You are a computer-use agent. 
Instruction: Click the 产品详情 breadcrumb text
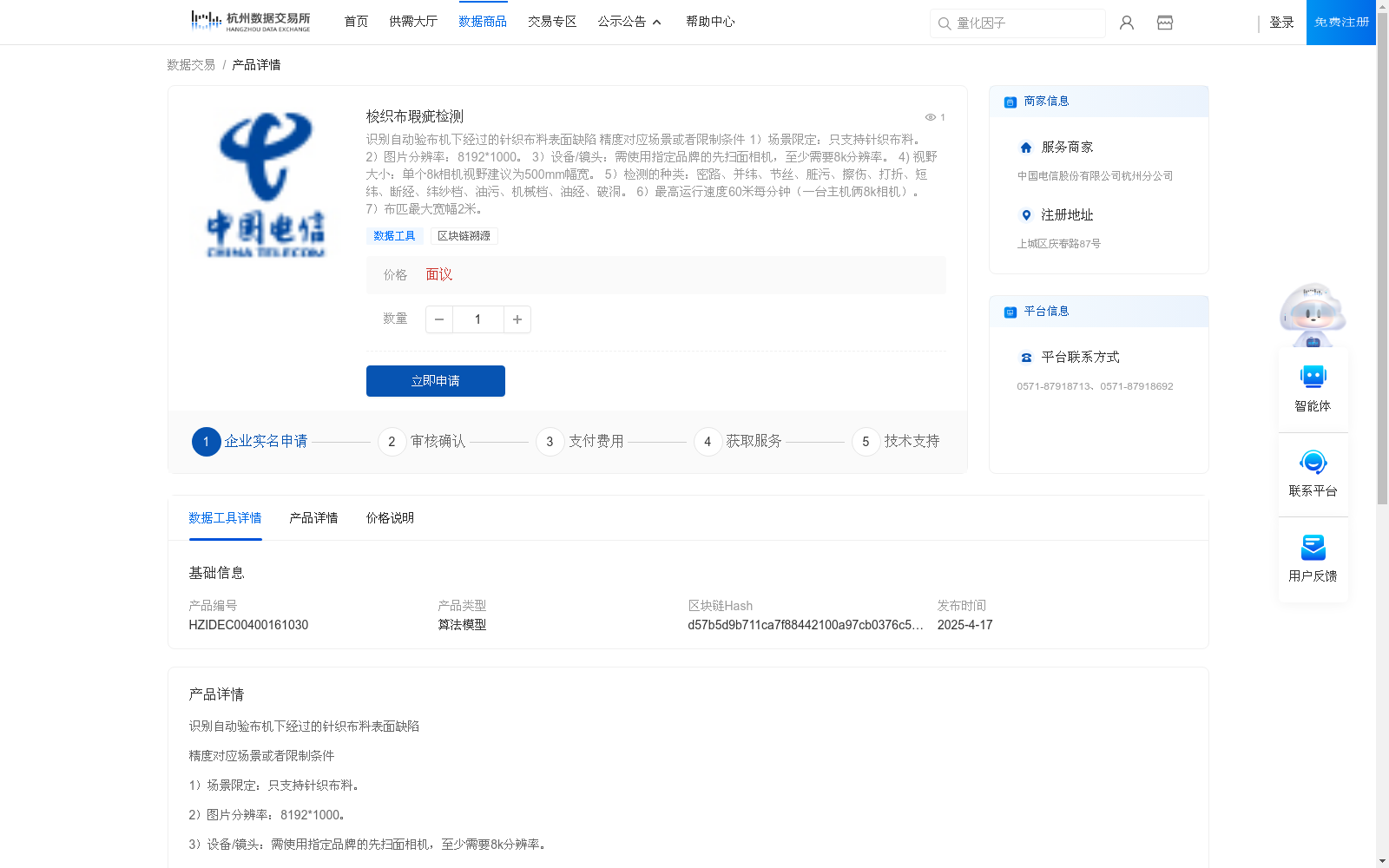point(256,65)
